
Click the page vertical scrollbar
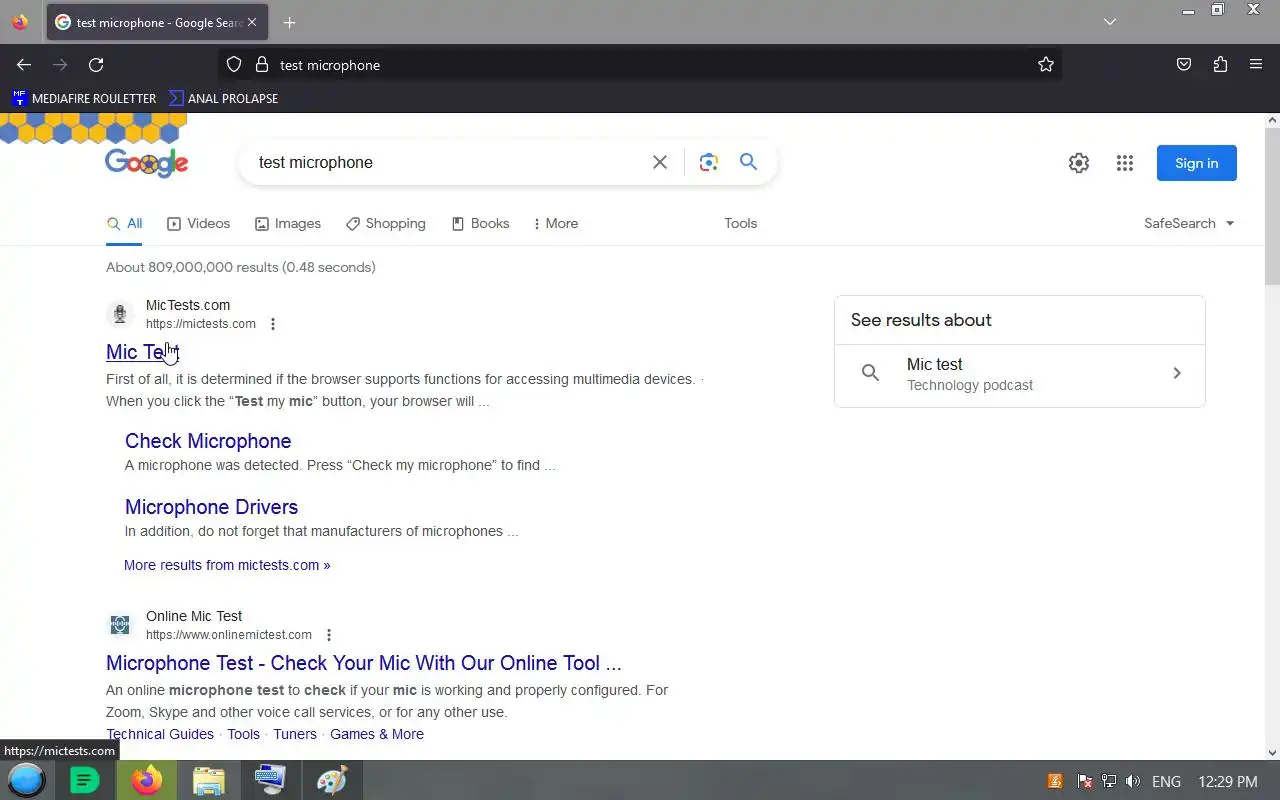[x=1272, y=205]
